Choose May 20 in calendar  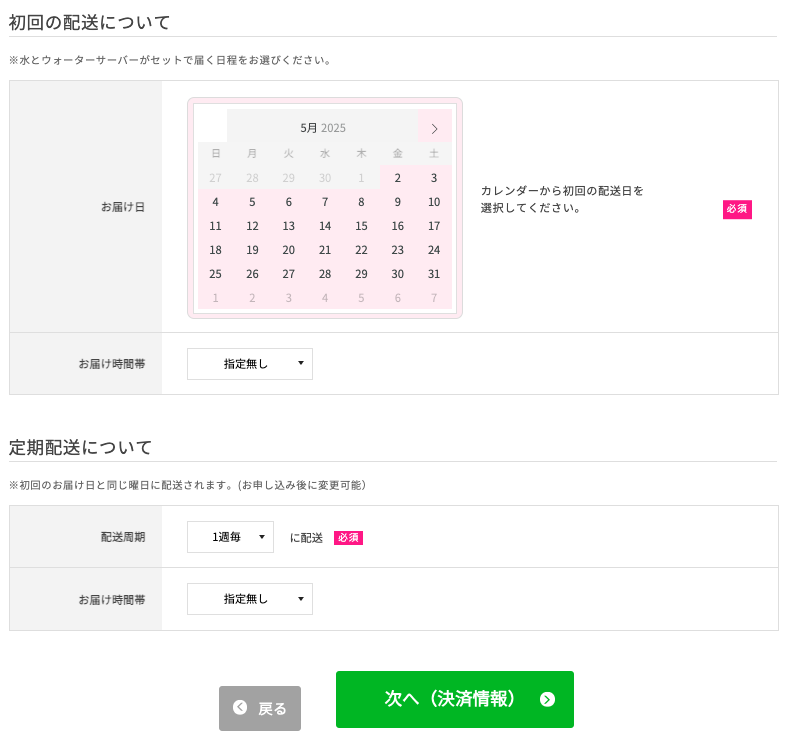coord(288,250)
